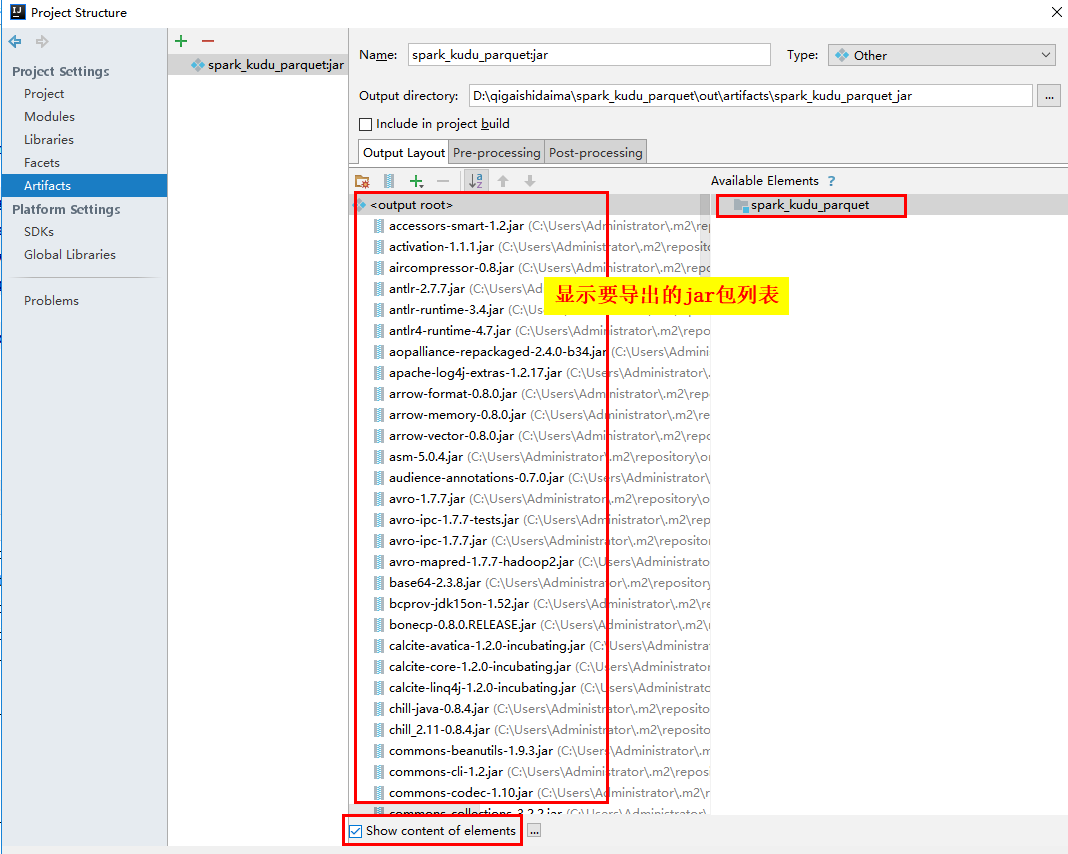Screen dimensions: 1068x854
Task: Select arrow-memory-0.8.0.jar entry
Action: click(457, 415)
